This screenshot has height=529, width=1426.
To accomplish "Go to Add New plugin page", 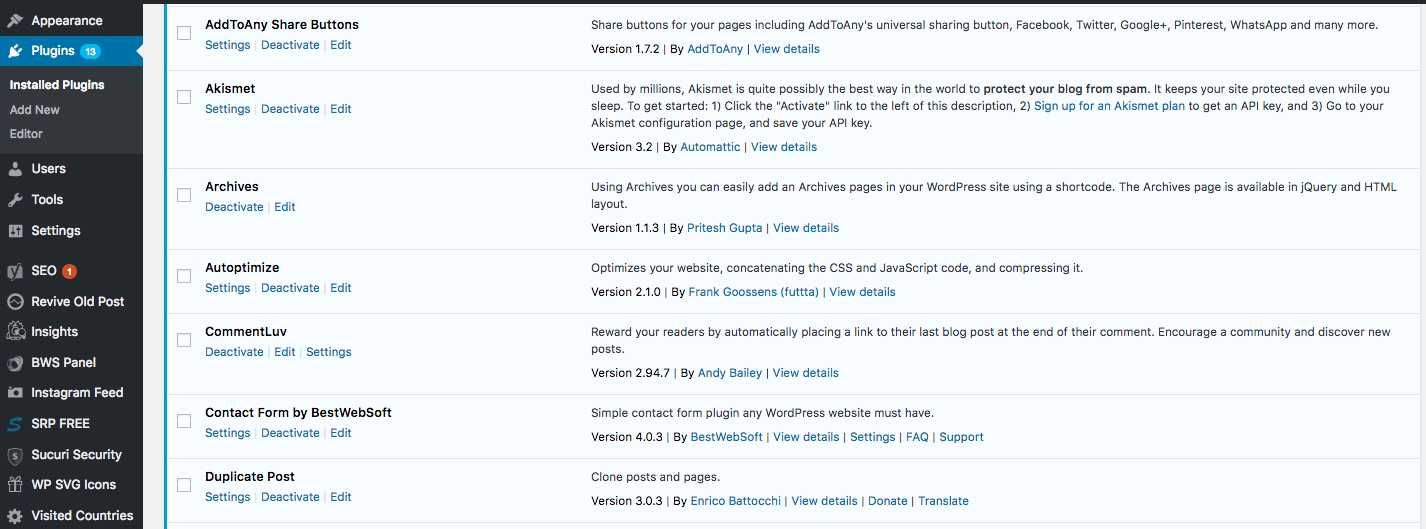I will pos(35,110).
